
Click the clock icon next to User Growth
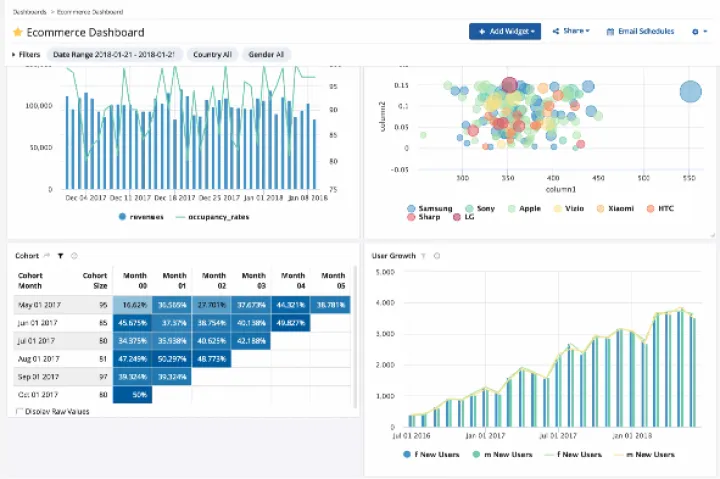[437, 256]
